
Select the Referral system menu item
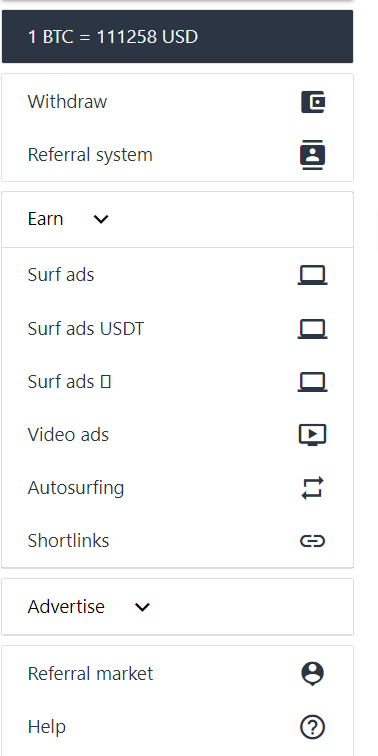(177, 155)
